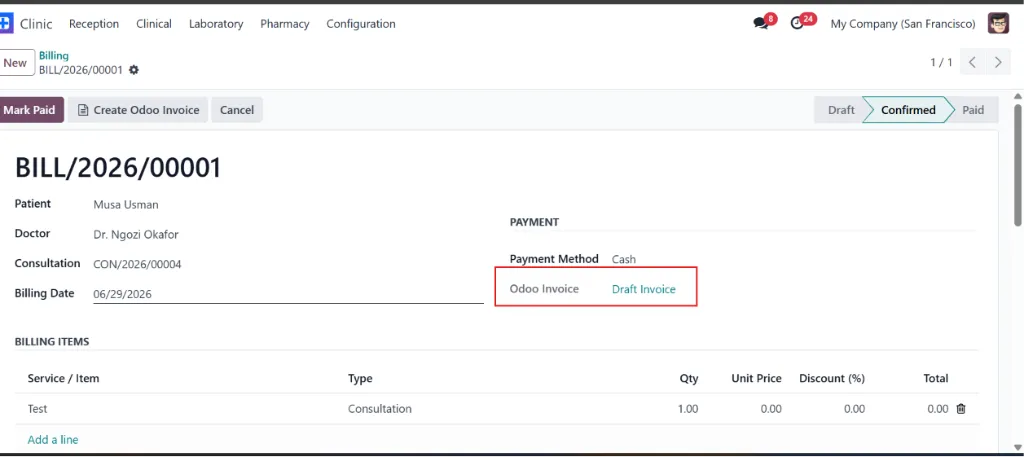
Task: Click the Qty cell 1.00
Action: tap(687, 409)
